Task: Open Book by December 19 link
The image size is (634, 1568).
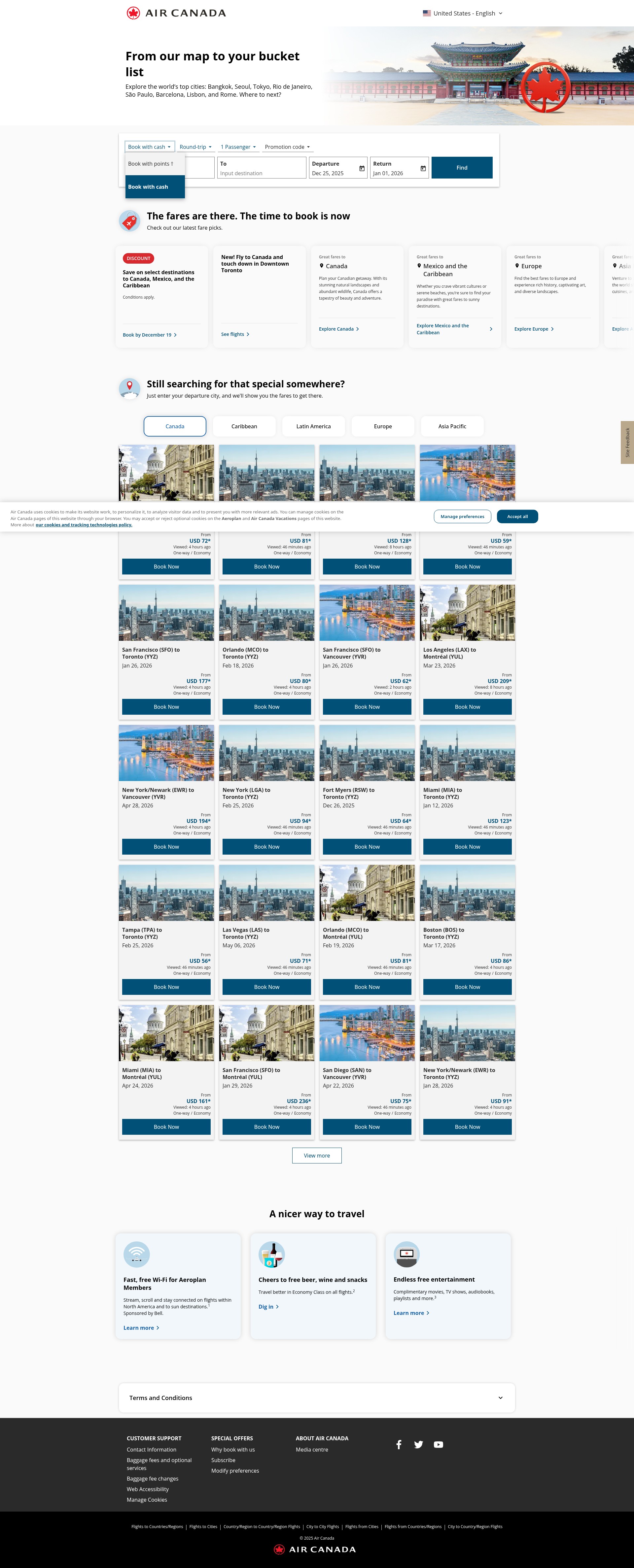Action: 150,335
